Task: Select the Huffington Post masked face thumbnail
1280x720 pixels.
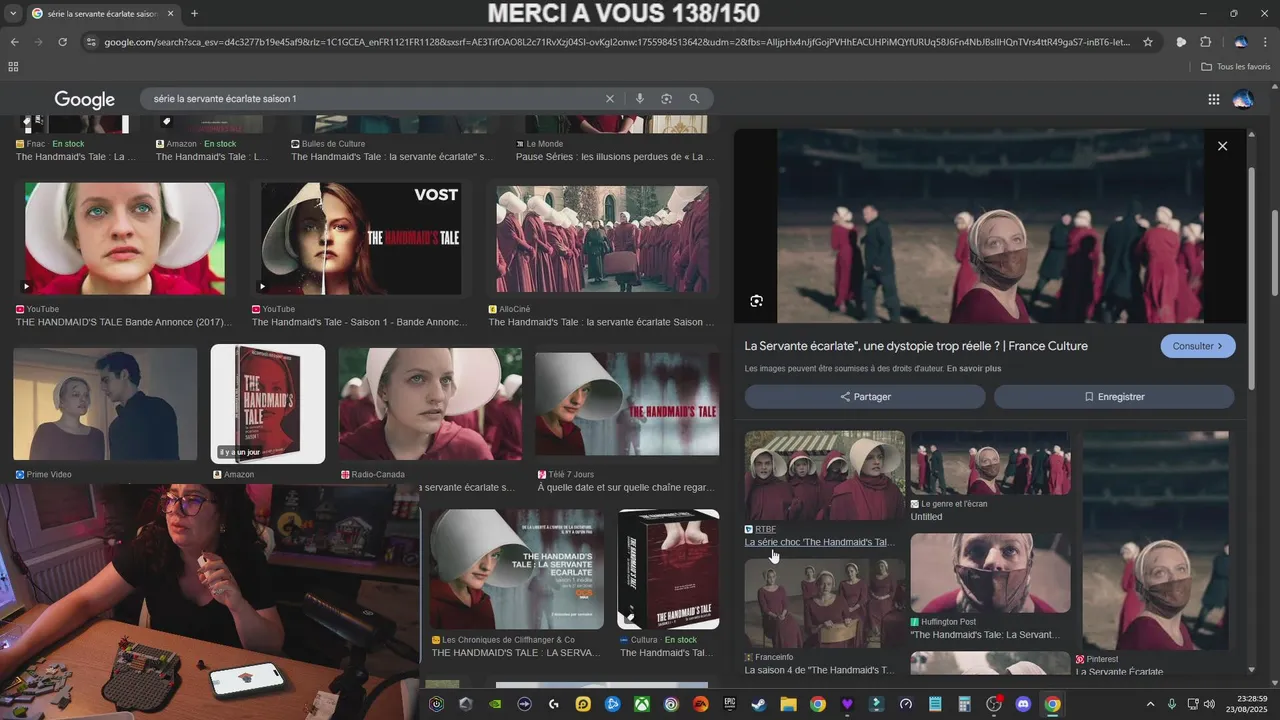Action: coord(990,573)
